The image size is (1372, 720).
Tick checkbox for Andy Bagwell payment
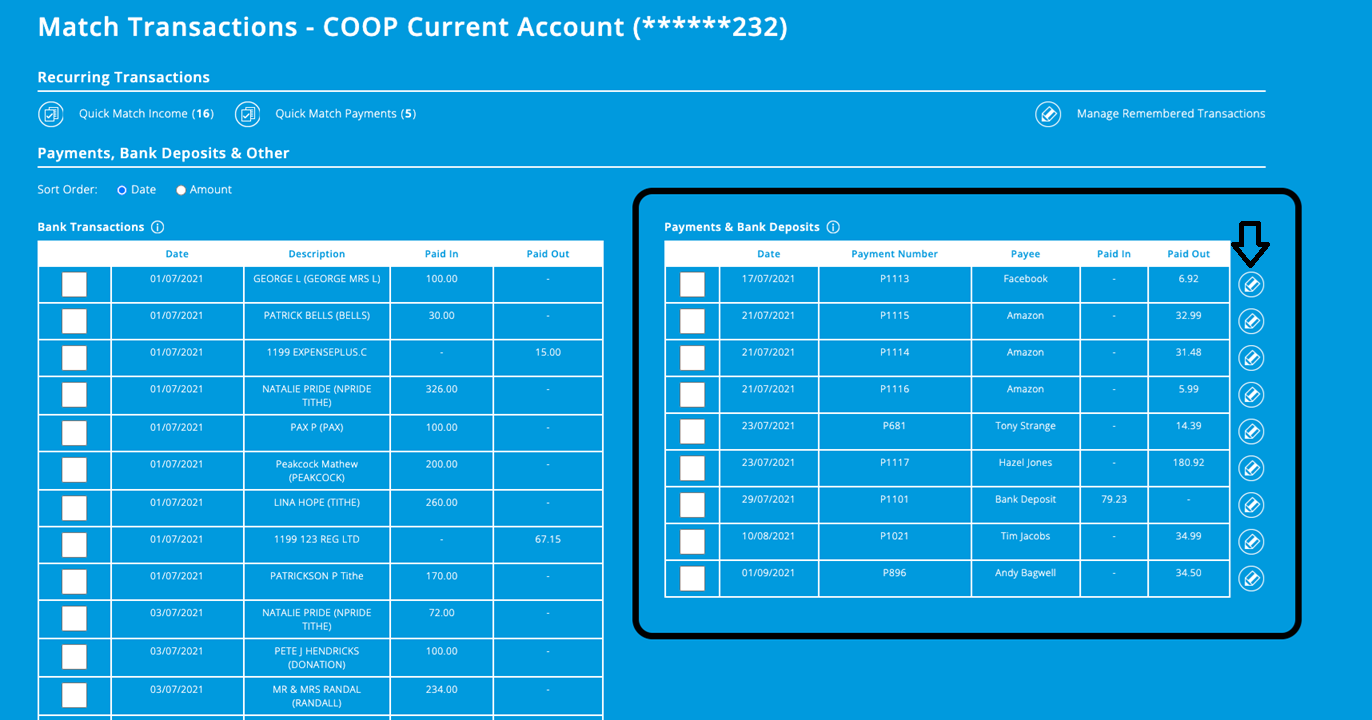pos(692,578)
